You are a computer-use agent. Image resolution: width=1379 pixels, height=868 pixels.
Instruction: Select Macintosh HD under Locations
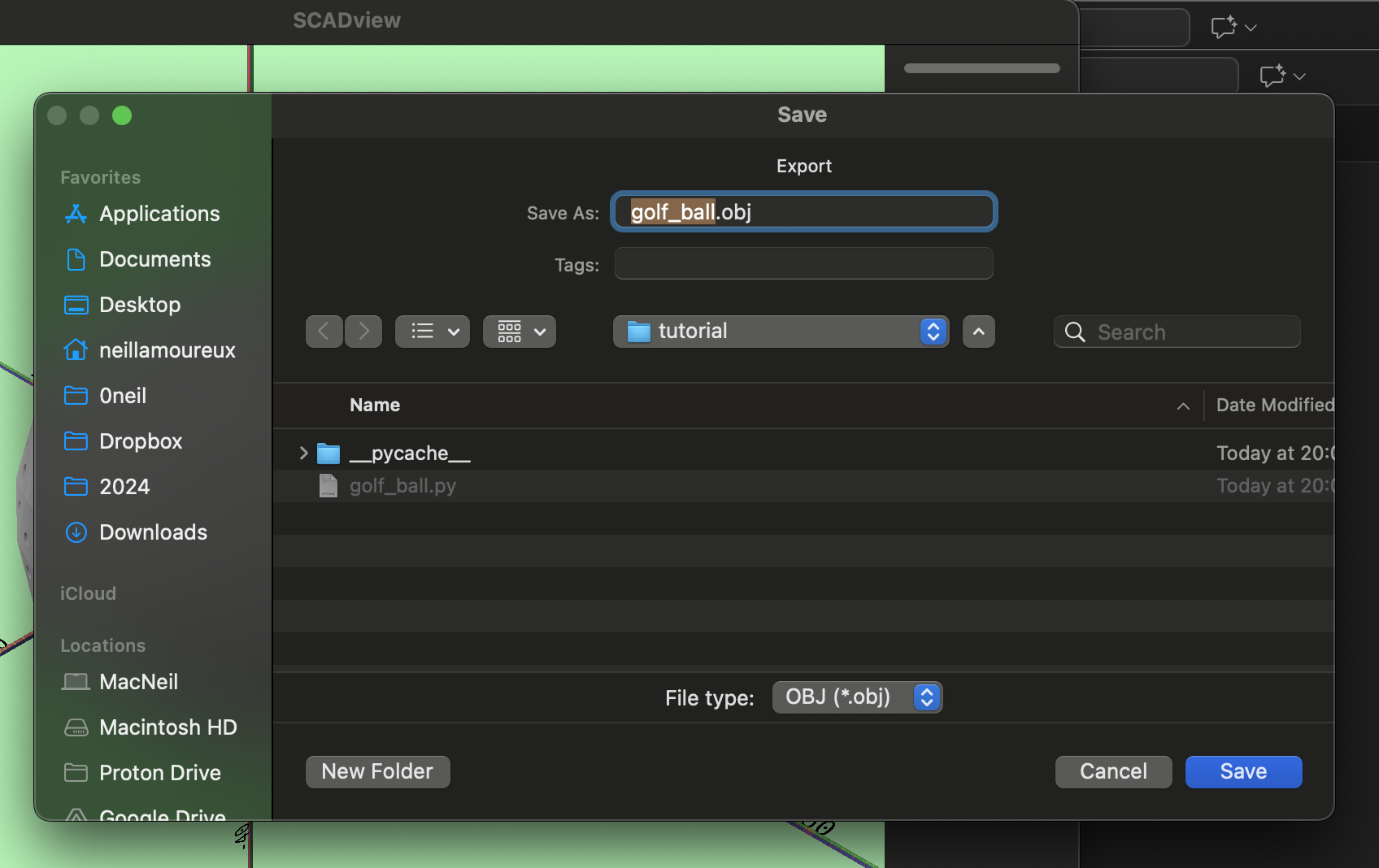point(167,727)
